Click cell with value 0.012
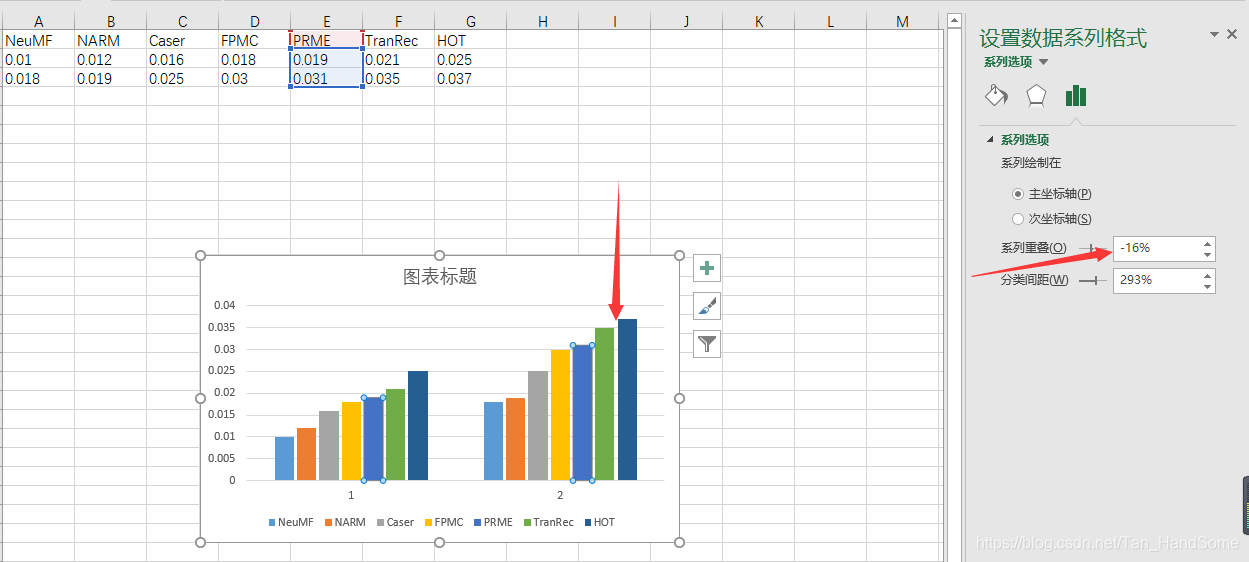 click(110, 59)
